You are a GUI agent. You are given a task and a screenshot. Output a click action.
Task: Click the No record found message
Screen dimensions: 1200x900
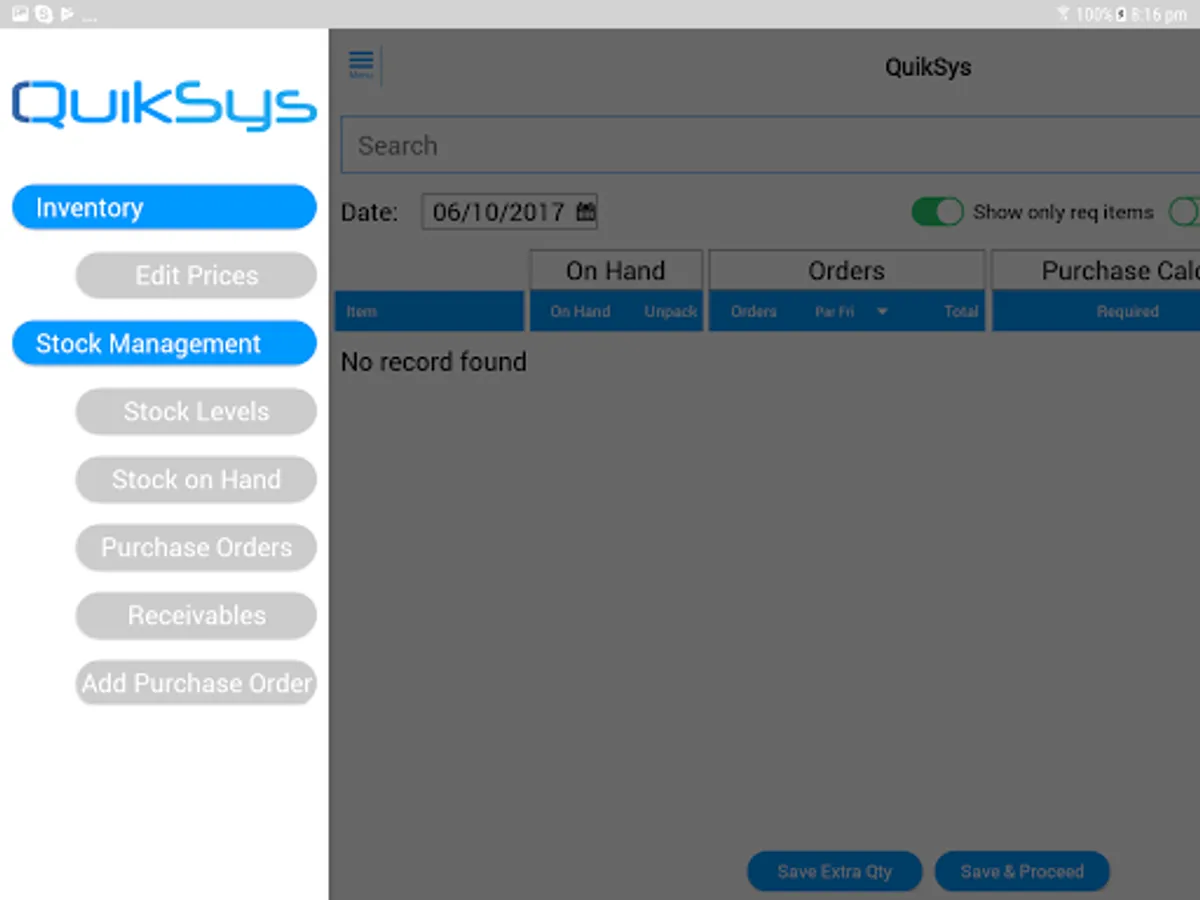(x=434, y=362)
